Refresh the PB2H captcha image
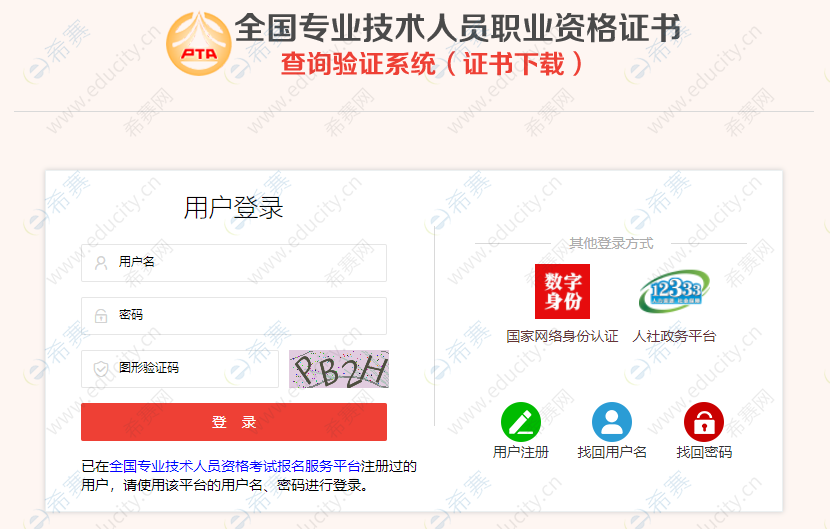The height and width of the screenshot is (529, 830). (x=339, y=369)
